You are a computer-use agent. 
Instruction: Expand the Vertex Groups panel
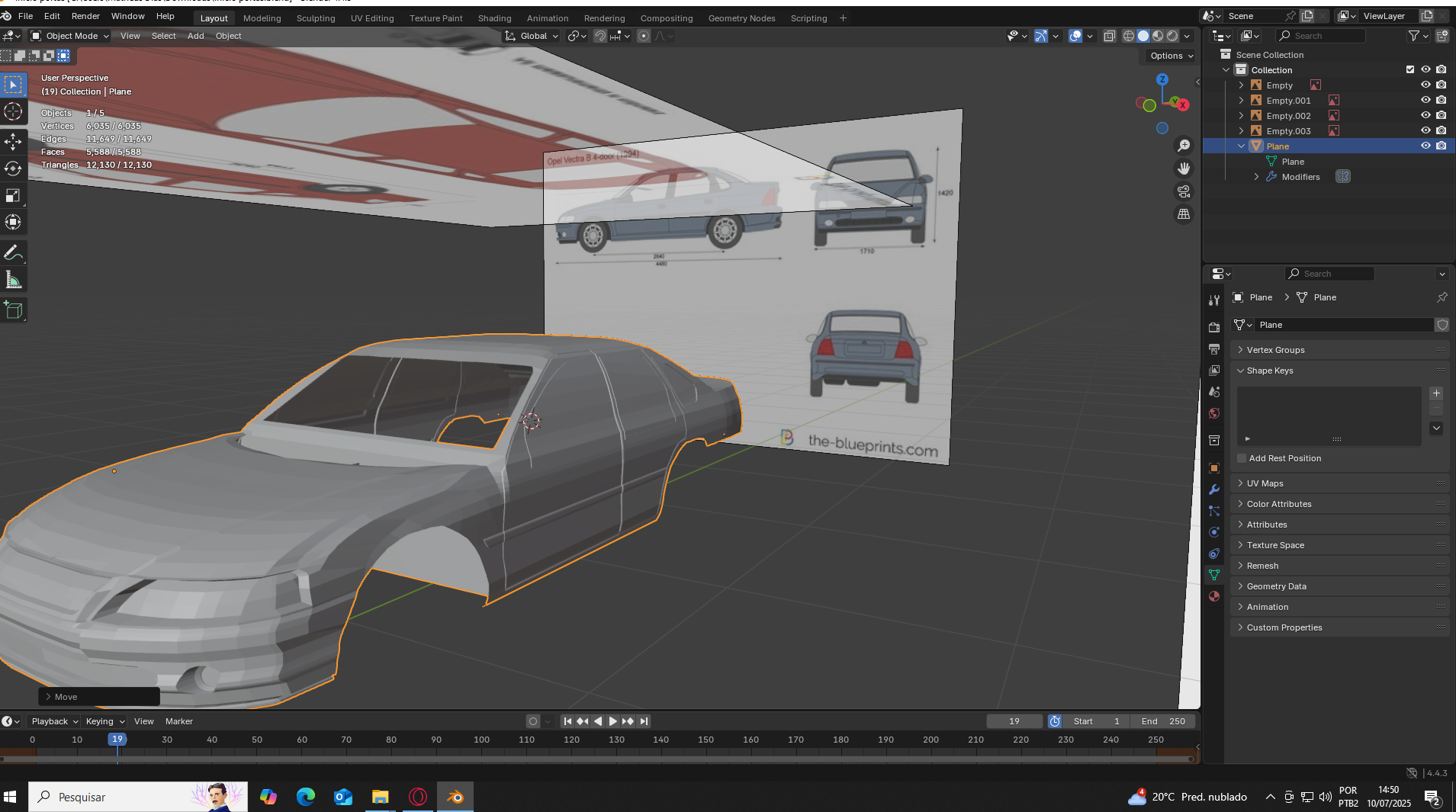pyautogui.click(x=1275, y=350)
